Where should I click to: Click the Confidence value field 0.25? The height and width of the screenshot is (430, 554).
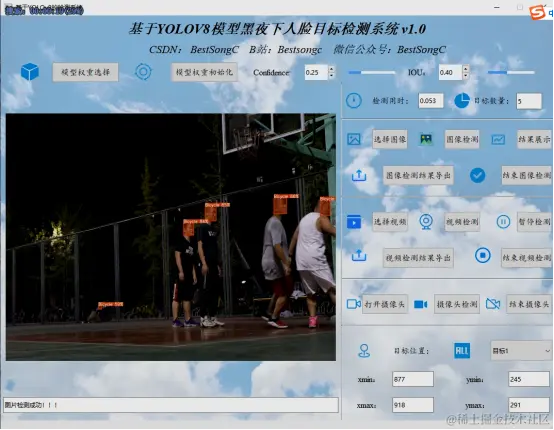pyautogui.click(x=316, y=72)
